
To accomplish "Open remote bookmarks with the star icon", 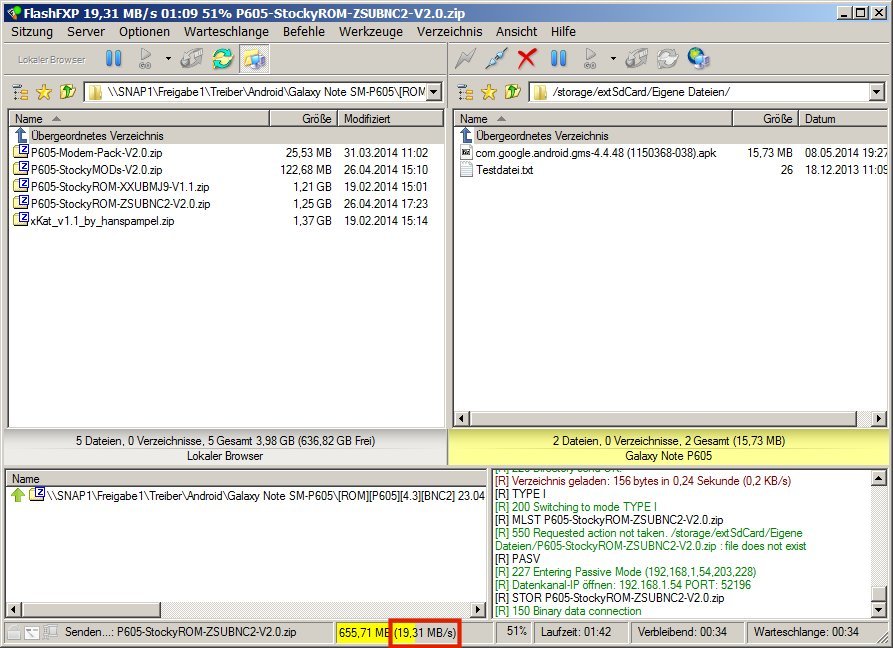I will coord(489,92).
